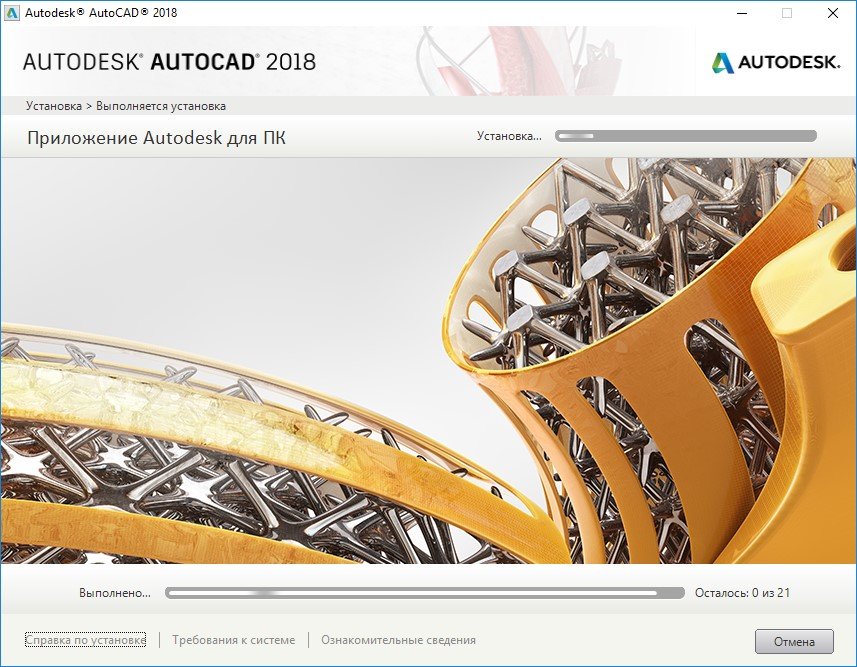This screenshot has width=857, height=667.
Task: Click the Осталось: 0 из 21 text
Action: [742, 593]
